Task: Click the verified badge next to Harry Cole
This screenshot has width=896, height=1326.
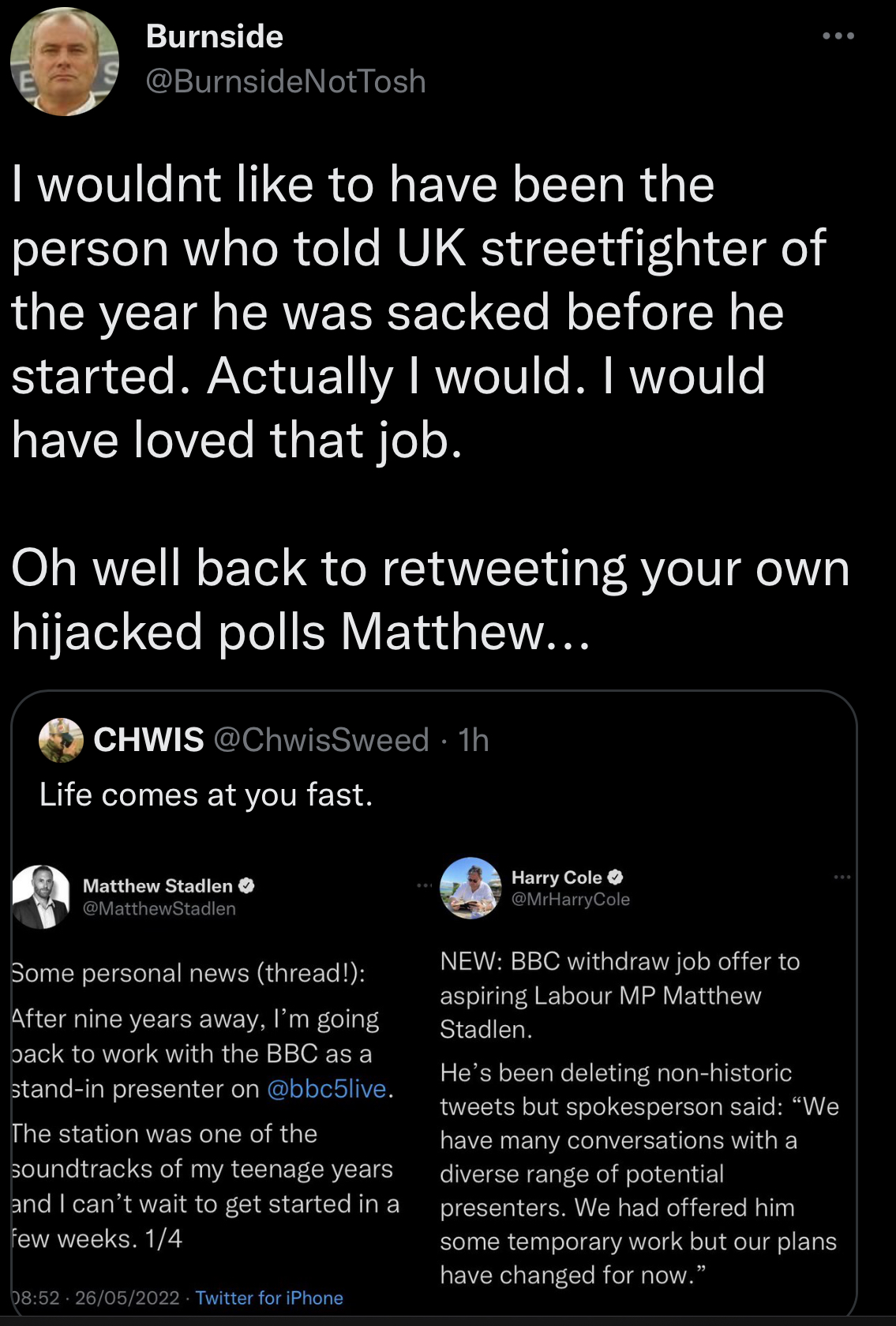Action: coord(616,877)
